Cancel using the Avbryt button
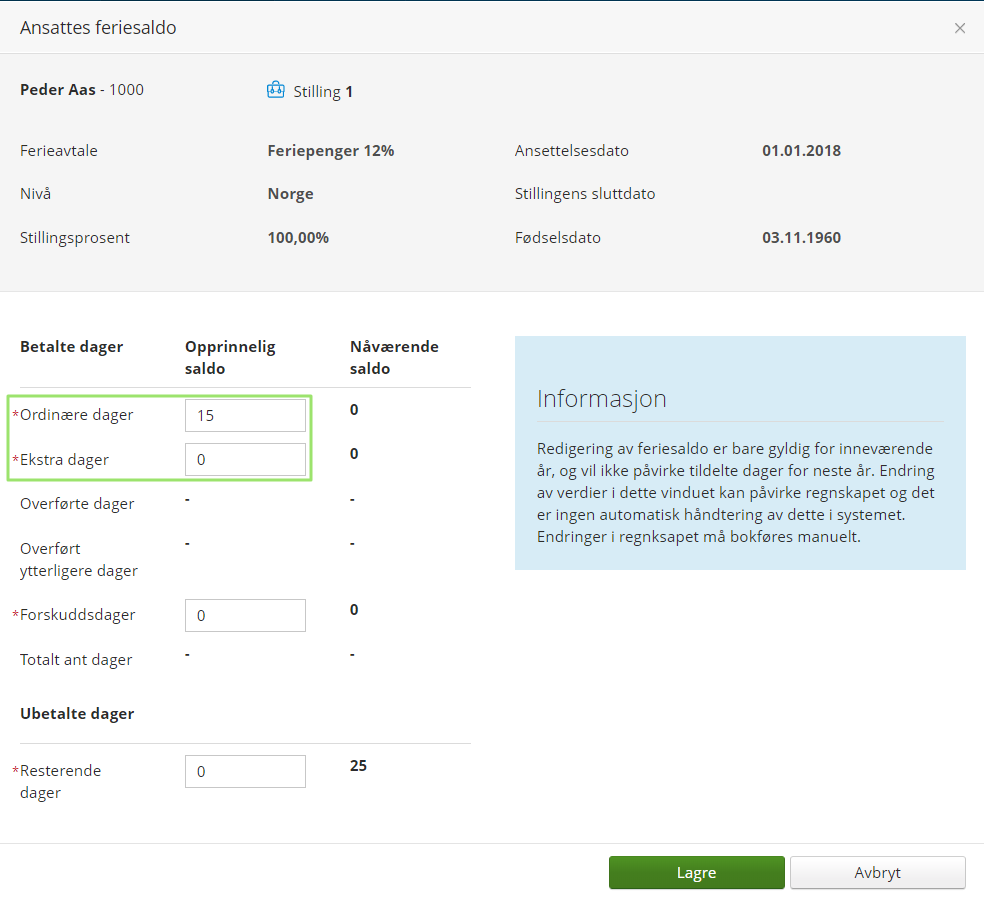The height and width of the screenshot is (897, 984). coord(877,872)
